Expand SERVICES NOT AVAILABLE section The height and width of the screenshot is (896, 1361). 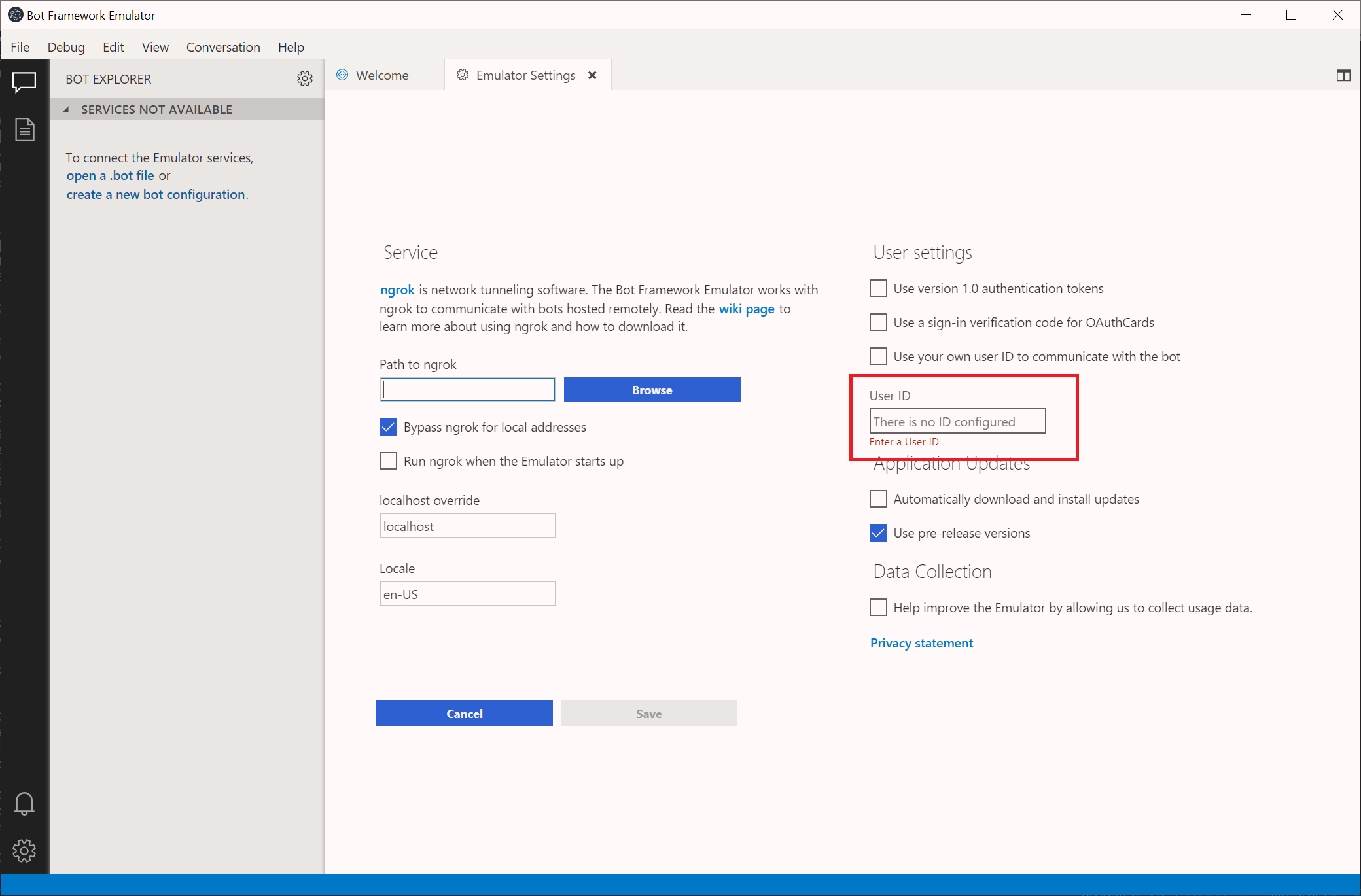tap(67, 109)
